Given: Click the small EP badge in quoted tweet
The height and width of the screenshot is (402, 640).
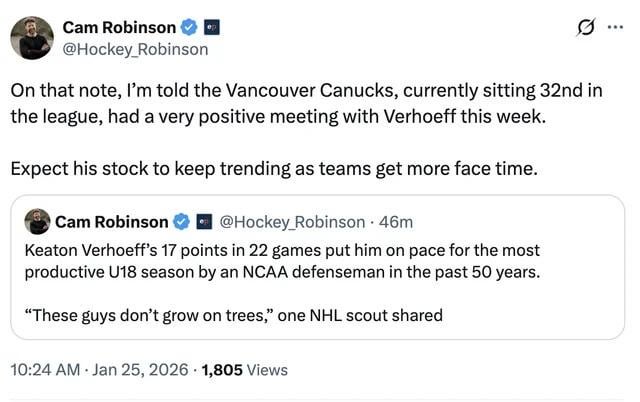Looking at the screenshot, I should coord(204,222).
